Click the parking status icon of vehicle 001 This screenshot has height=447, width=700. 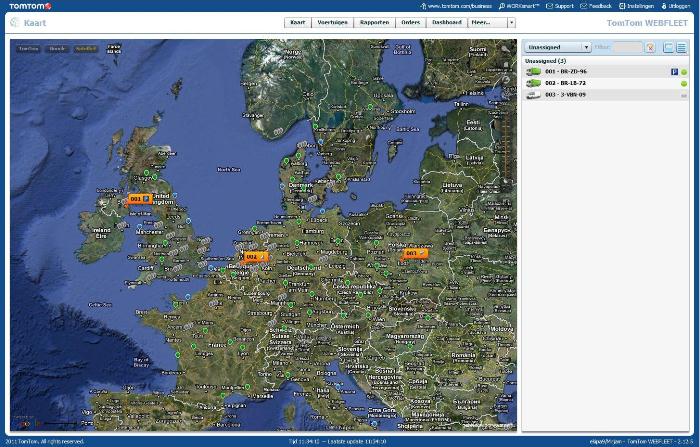point(675,71)
